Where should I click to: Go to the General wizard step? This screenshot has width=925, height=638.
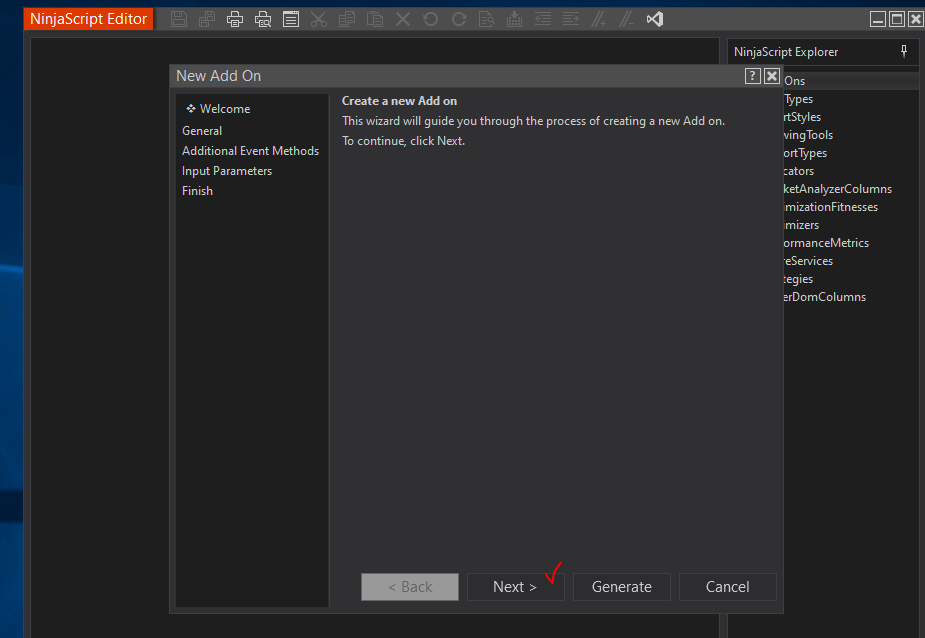pyautogui.click(x=202, y=131)
